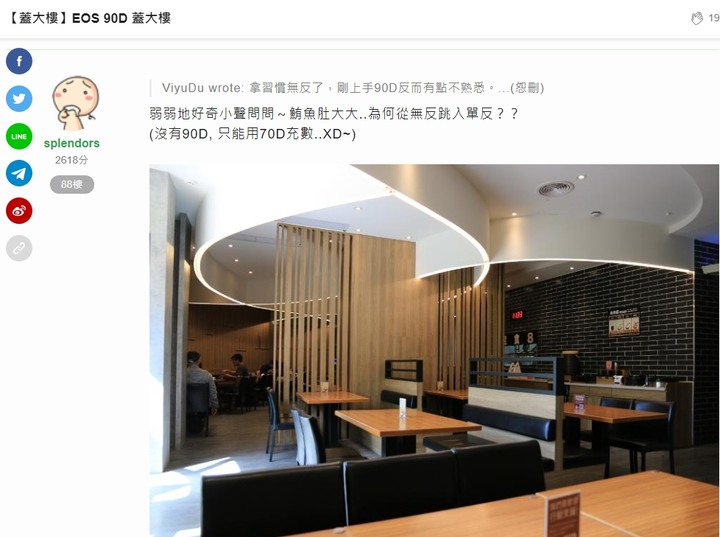Click the 2618分 score under username

(x=72, y=160)
